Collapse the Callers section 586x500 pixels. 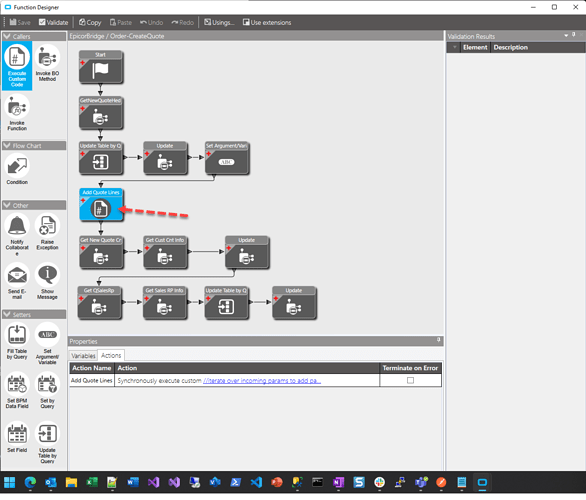coord(7,36)
